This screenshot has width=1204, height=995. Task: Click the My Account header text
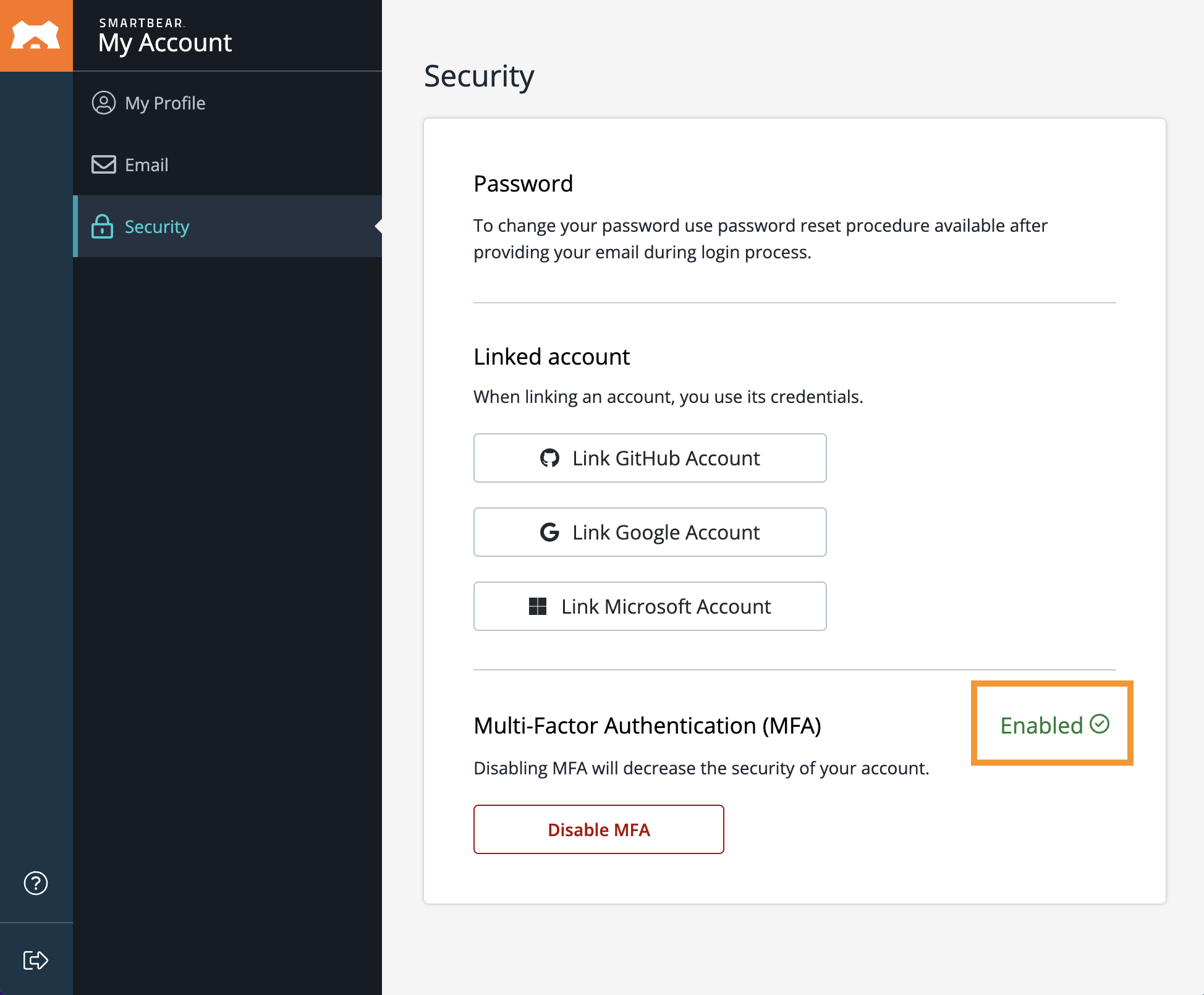pyautogui.click(x=166, y=43)
